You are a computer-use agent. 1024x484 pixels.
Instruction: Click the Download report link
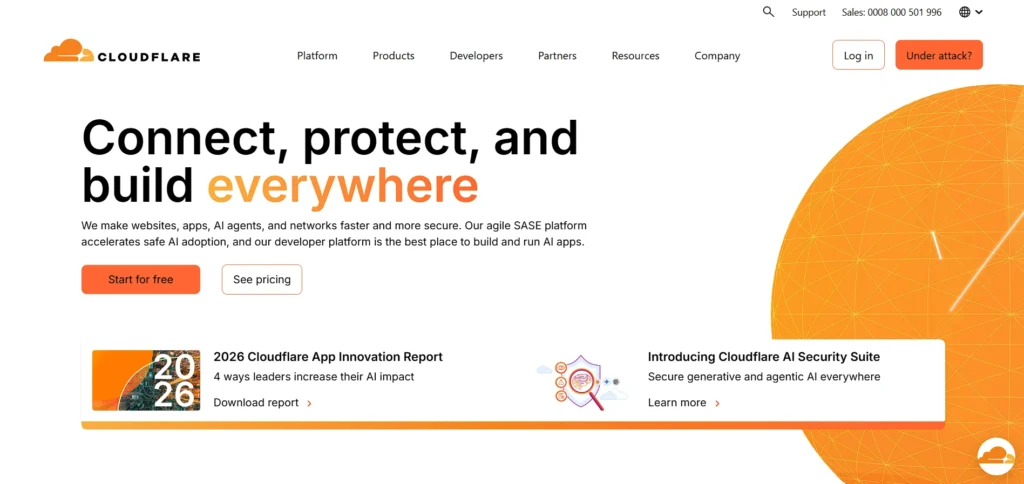(x=256, y=403)
